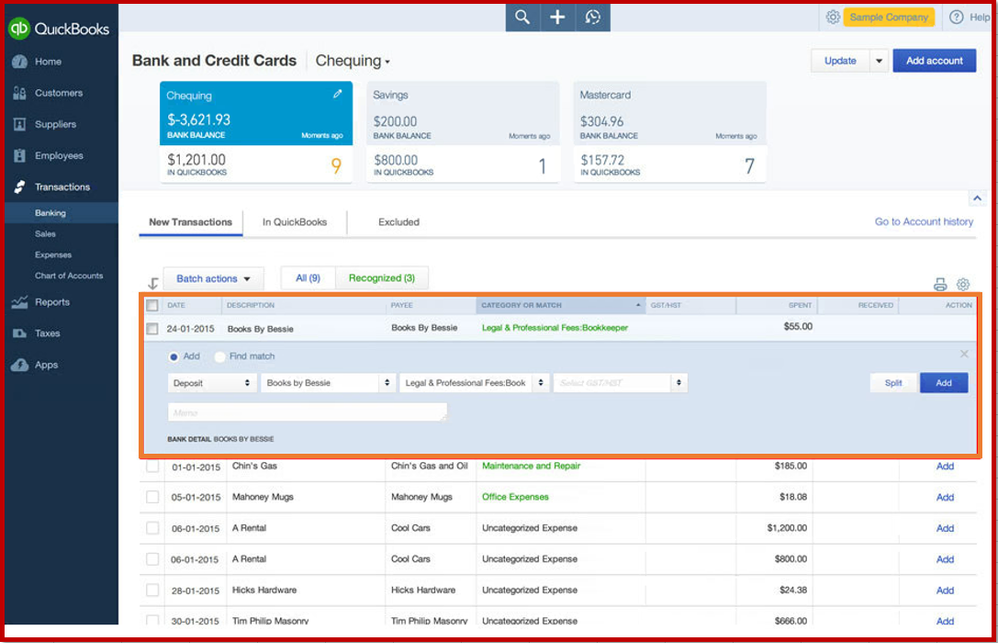Screen dimensions: 998x643
Task: Click the Apps cloud icon
Action: pyautogui.click(x=20, y=365)
